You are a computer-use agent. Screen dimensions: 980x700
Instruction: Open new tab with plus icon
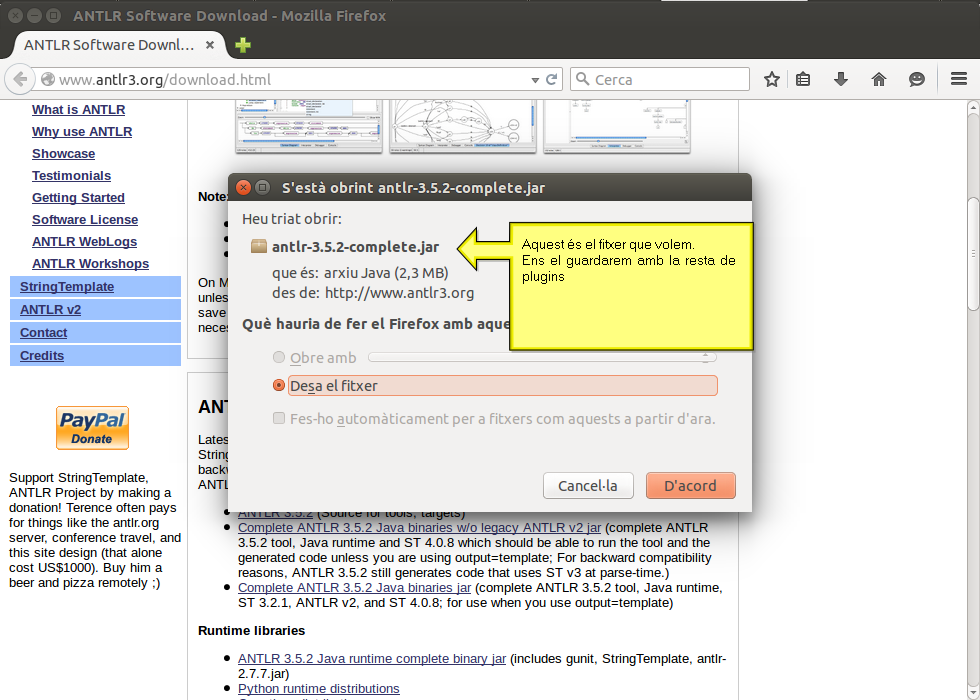242,45
